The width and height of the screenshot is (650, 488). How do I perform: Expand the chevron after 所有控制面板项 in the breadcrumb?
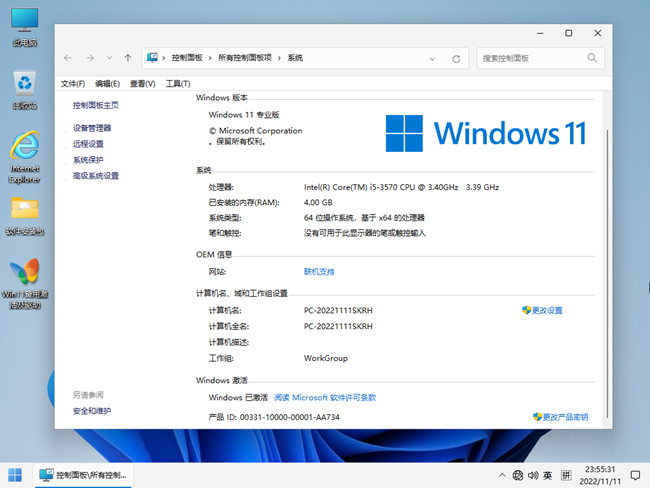tap(279, 58)
